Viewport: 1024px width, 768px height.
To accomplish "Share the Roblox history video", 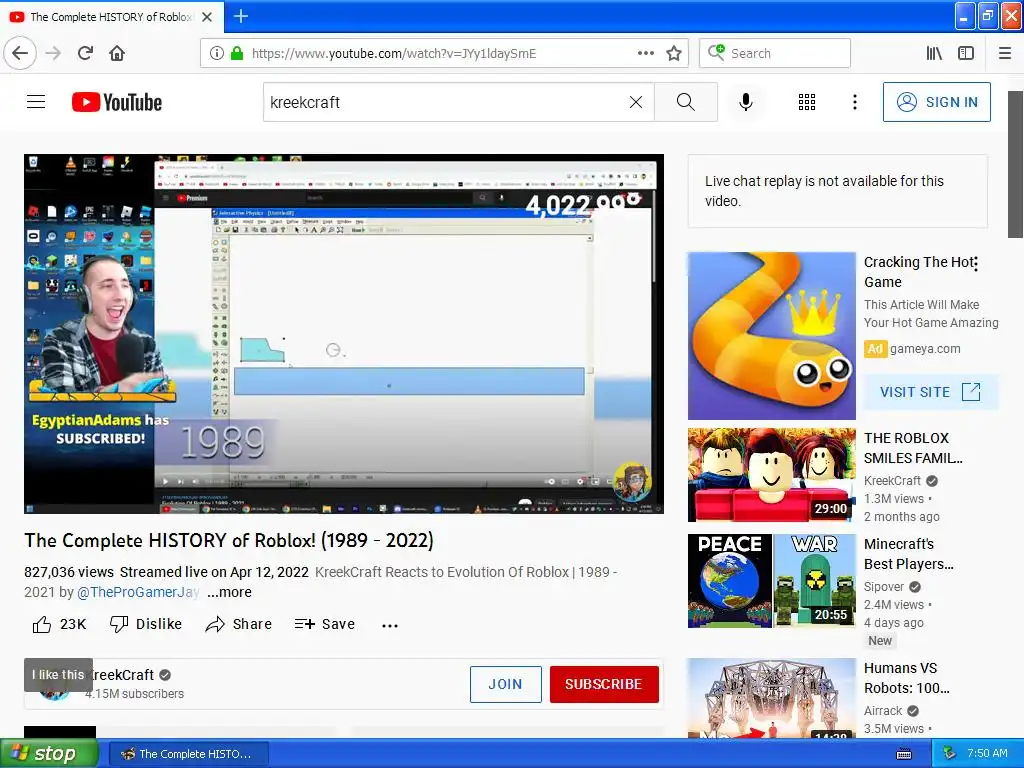I will pos(238,624).
